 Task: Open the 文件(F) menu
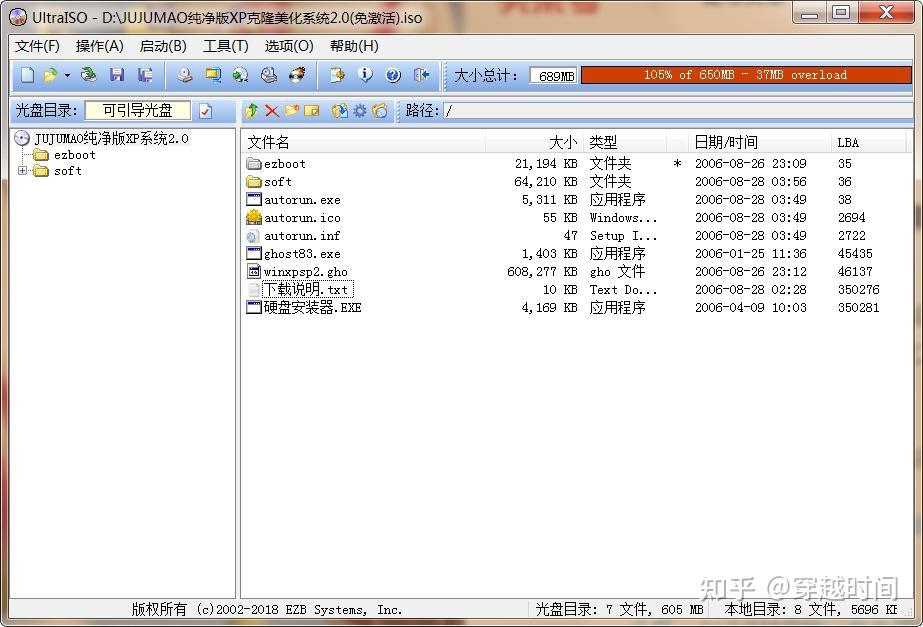click(37, 46)
